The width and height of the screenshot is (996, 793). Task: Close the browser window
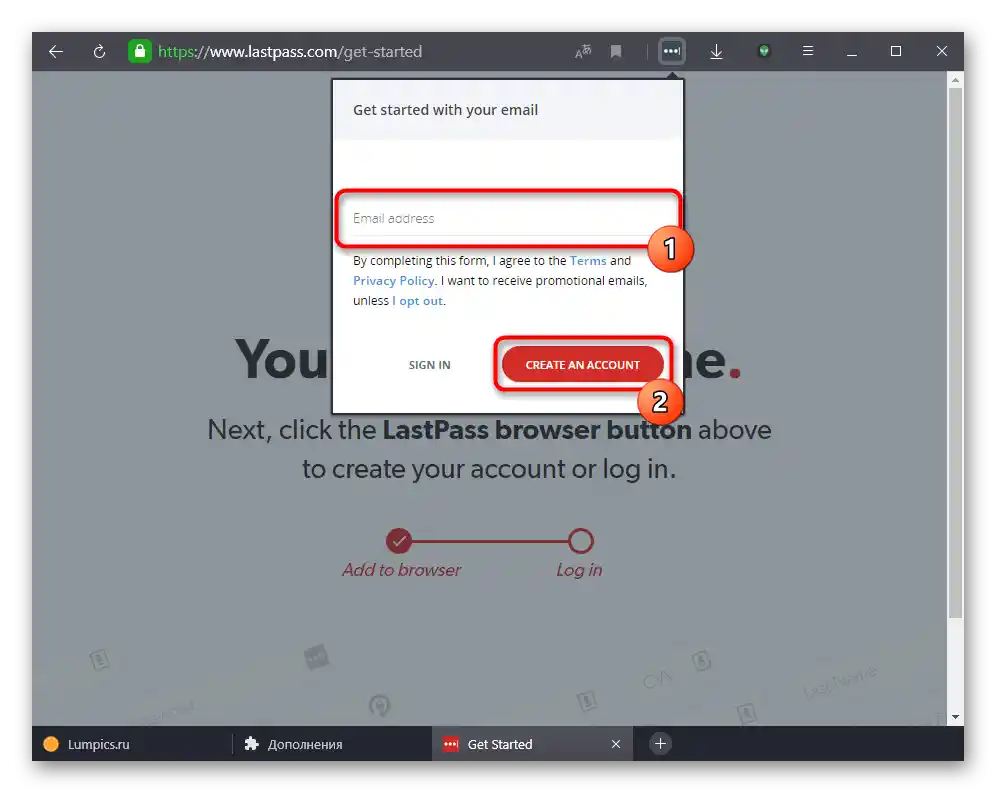tap(941, 51)
